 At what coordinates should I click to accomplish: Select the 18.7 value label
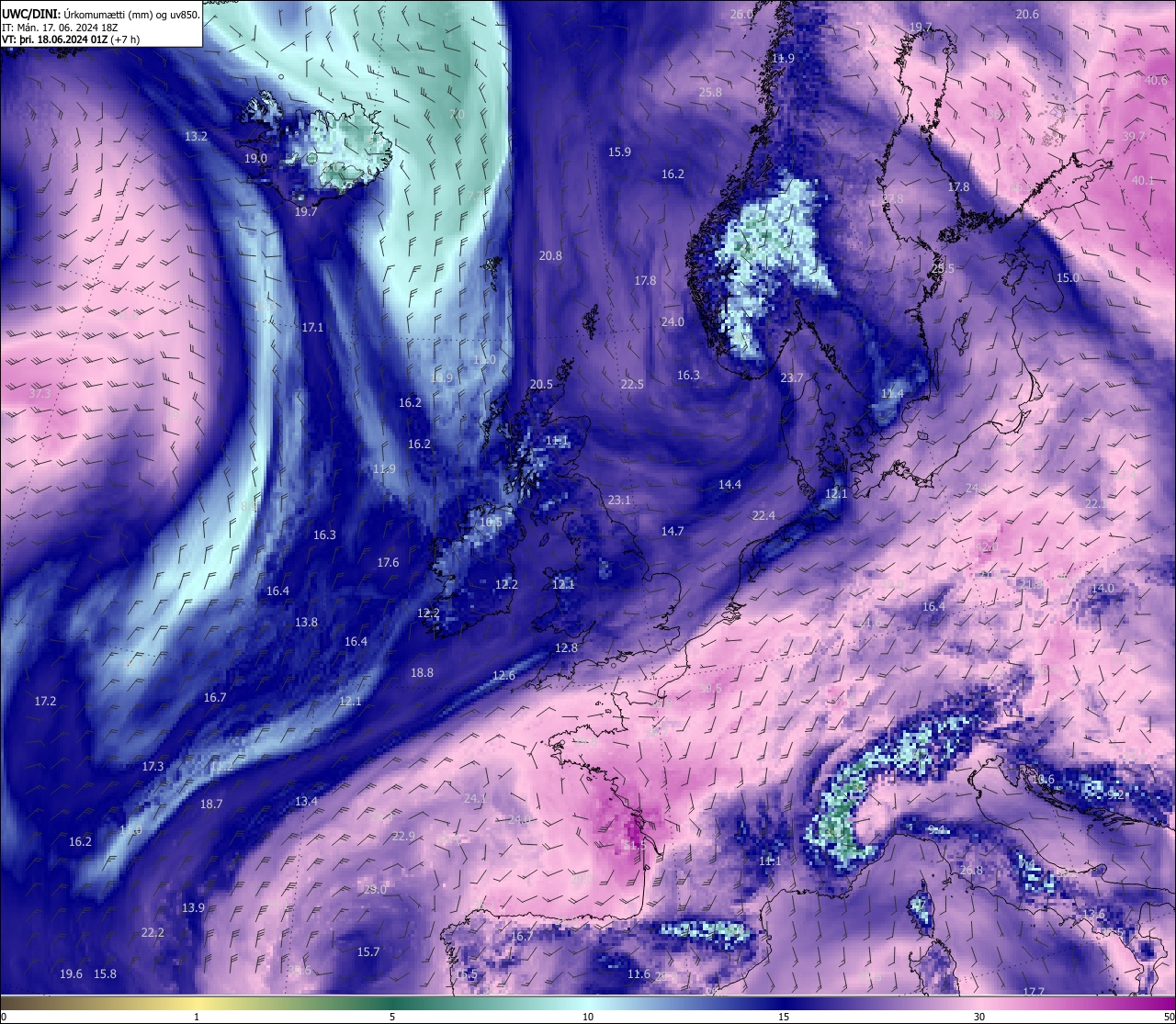211,804
